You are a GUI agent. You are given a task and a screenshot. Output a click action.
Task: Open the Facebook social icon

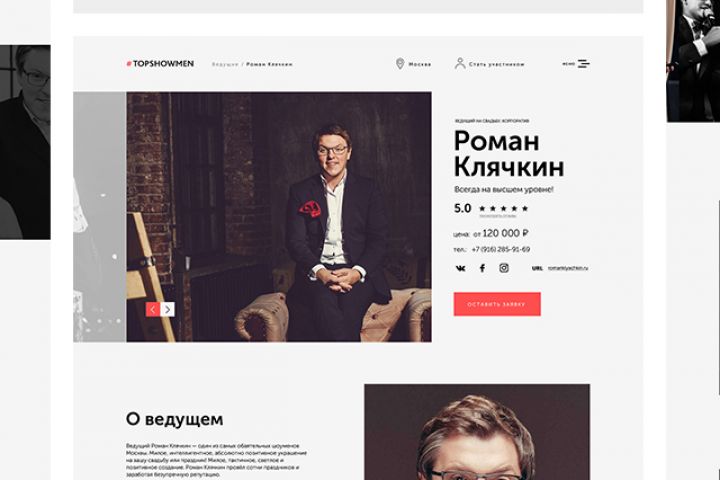tap(482, 268)
